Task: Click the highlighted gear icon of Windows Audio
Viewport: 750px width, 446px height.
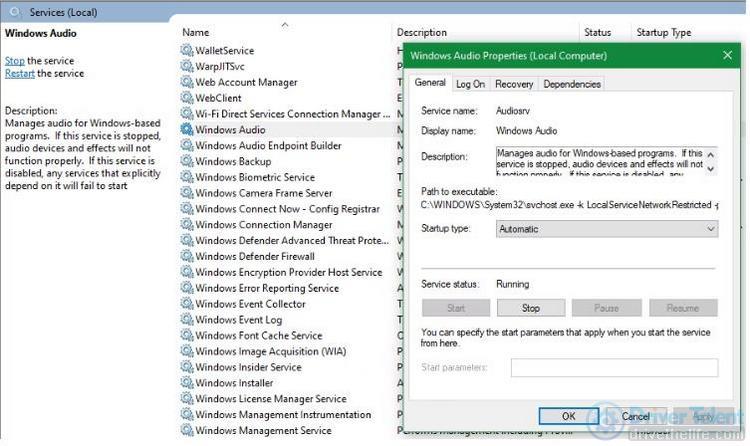Action: click(x=187, y=129)
